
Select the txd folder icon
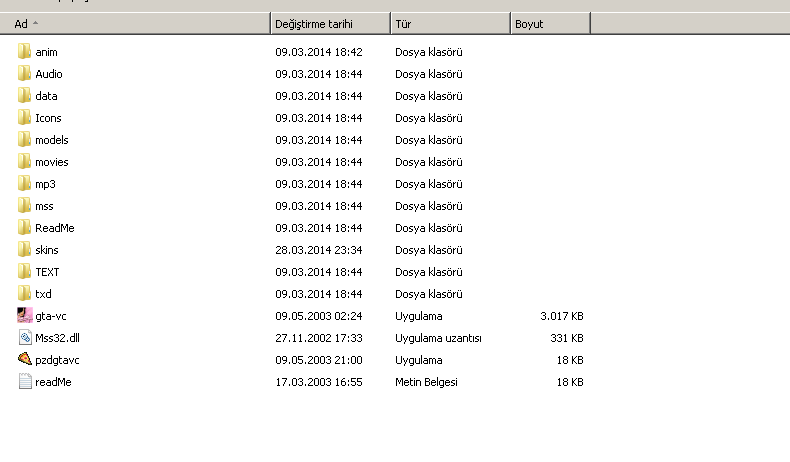(x=24, y=294)
